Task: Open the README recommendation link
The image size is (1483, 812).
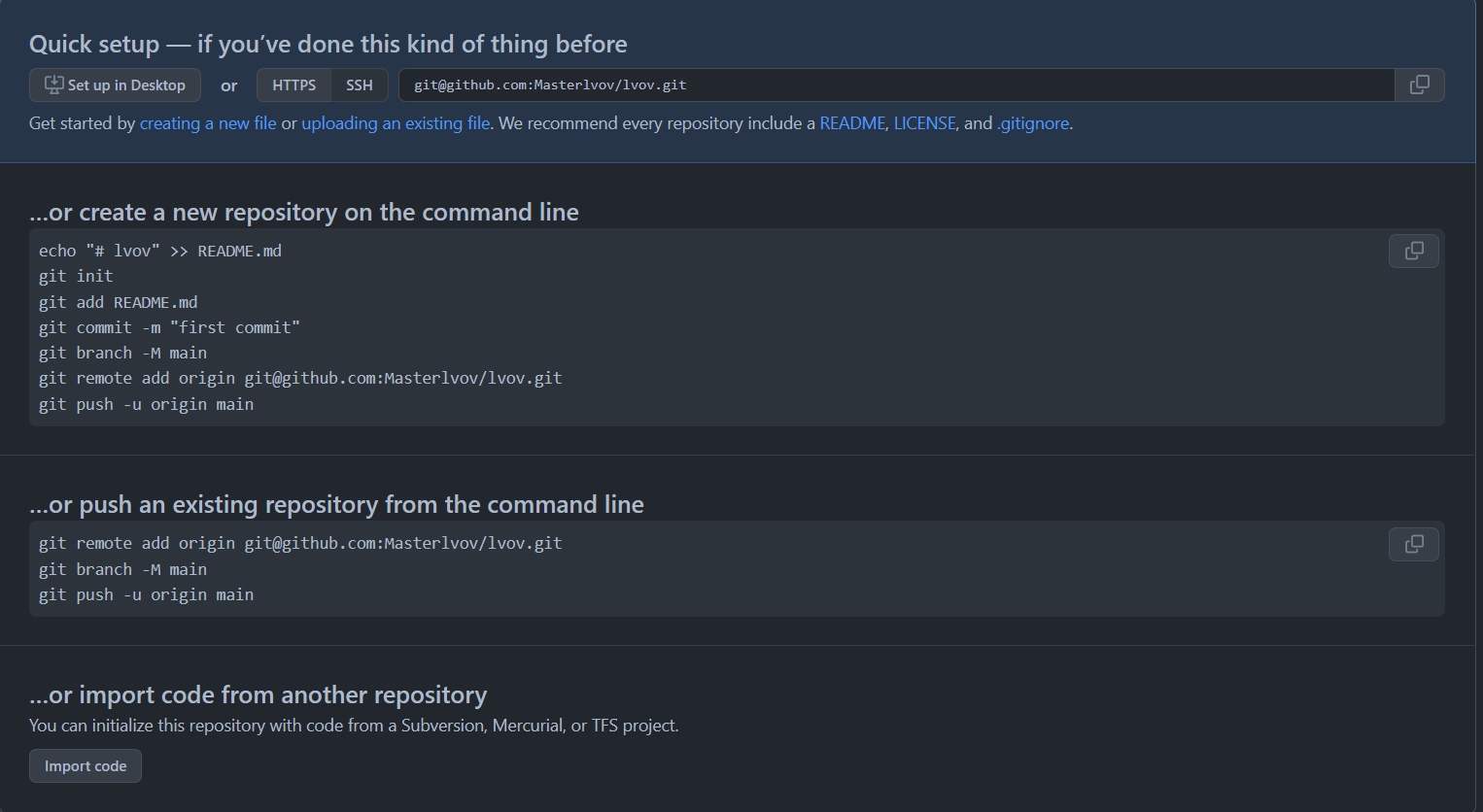Action: pyautogui.click(x=852, y=123)
